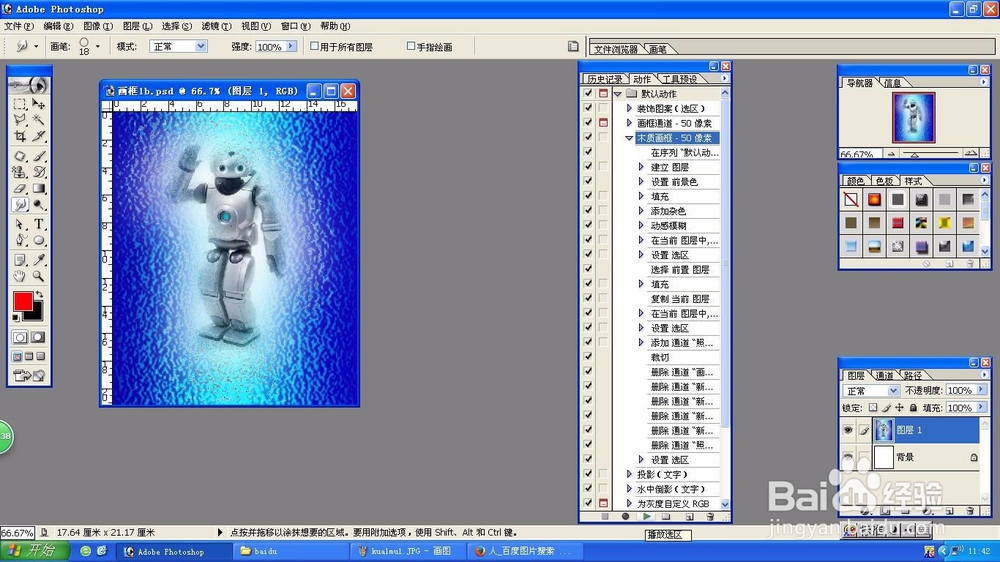Switch to the 色板 tab
The width and height of the screenshot is (1000, 562).
(x=884, y=181)
